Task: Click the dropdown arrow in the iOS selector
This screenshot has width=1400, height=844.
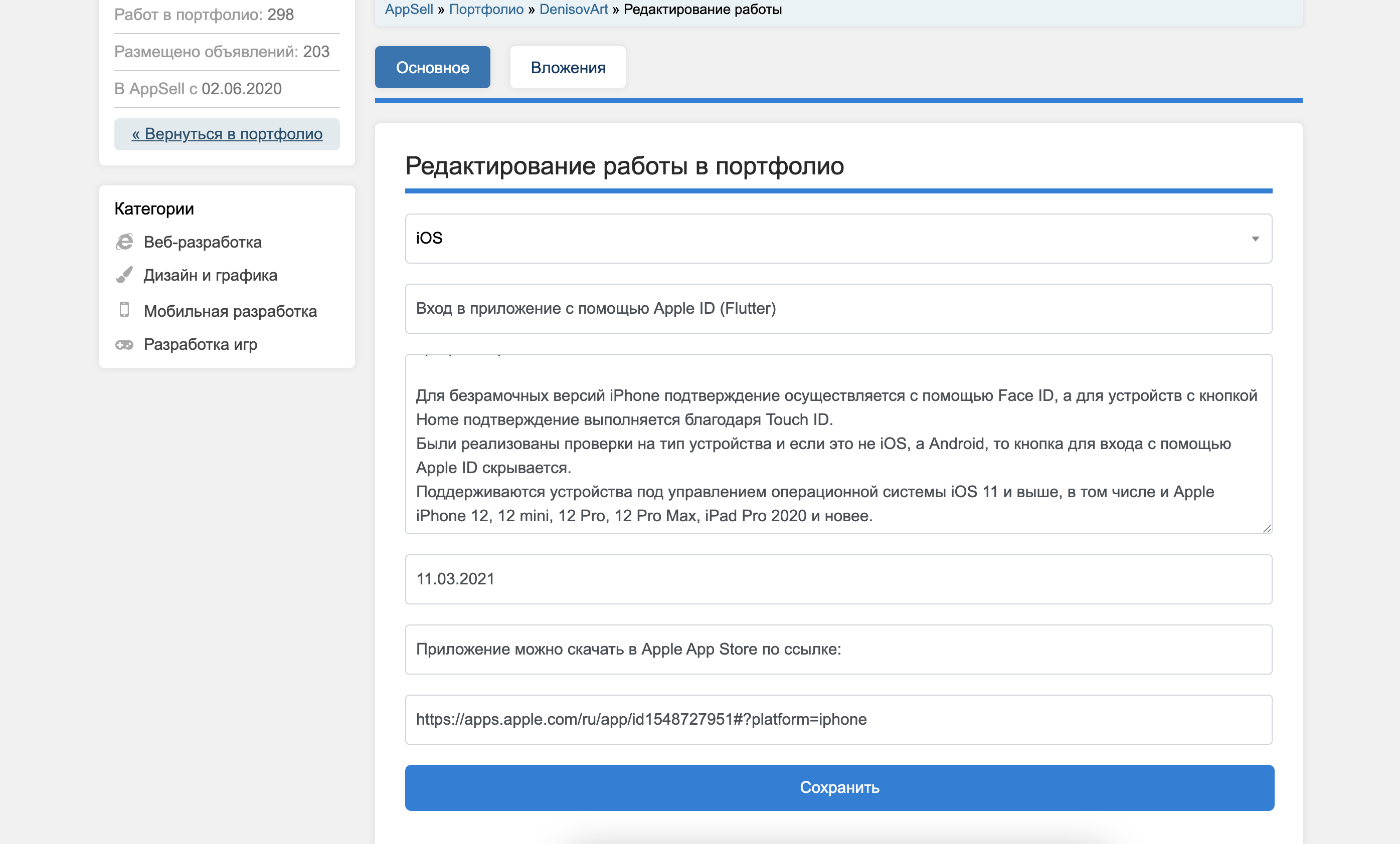Action: click(1255, 239)
